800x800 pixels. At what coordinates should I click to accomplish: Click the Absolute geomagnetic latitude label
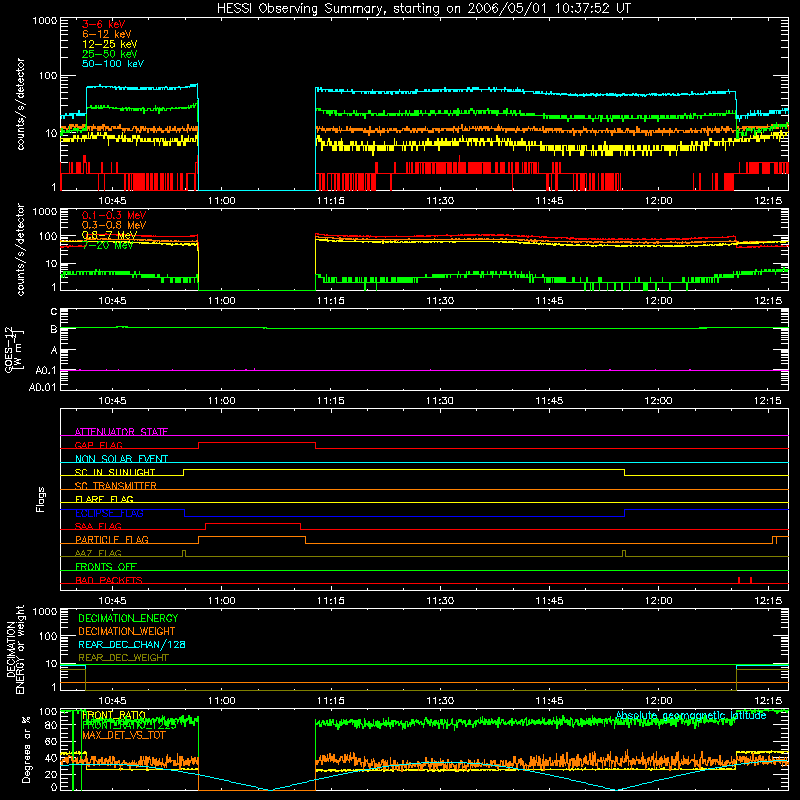[x=691, y=715]
